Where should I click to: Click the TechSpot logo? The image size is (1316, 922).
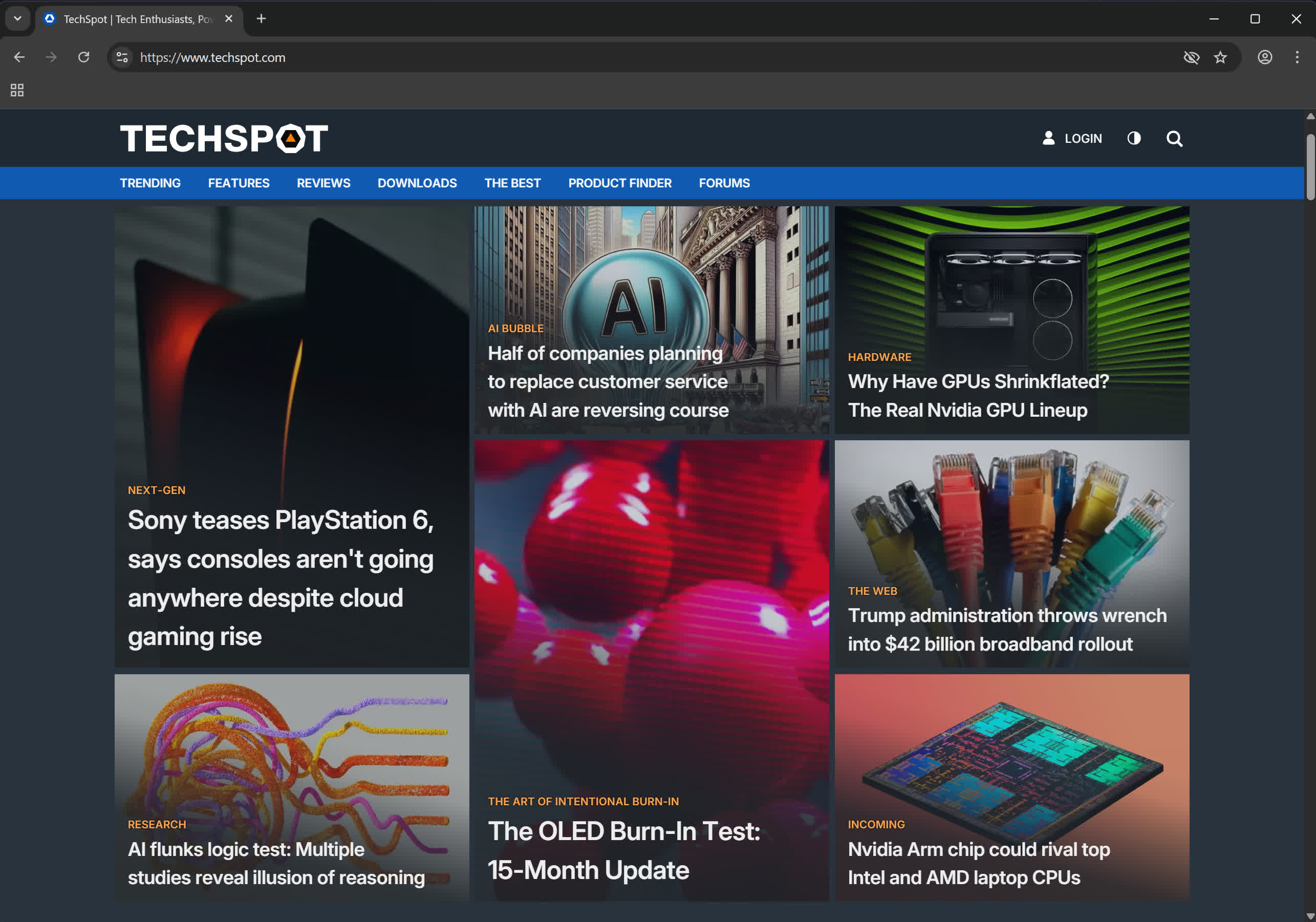tap(224, 138)
